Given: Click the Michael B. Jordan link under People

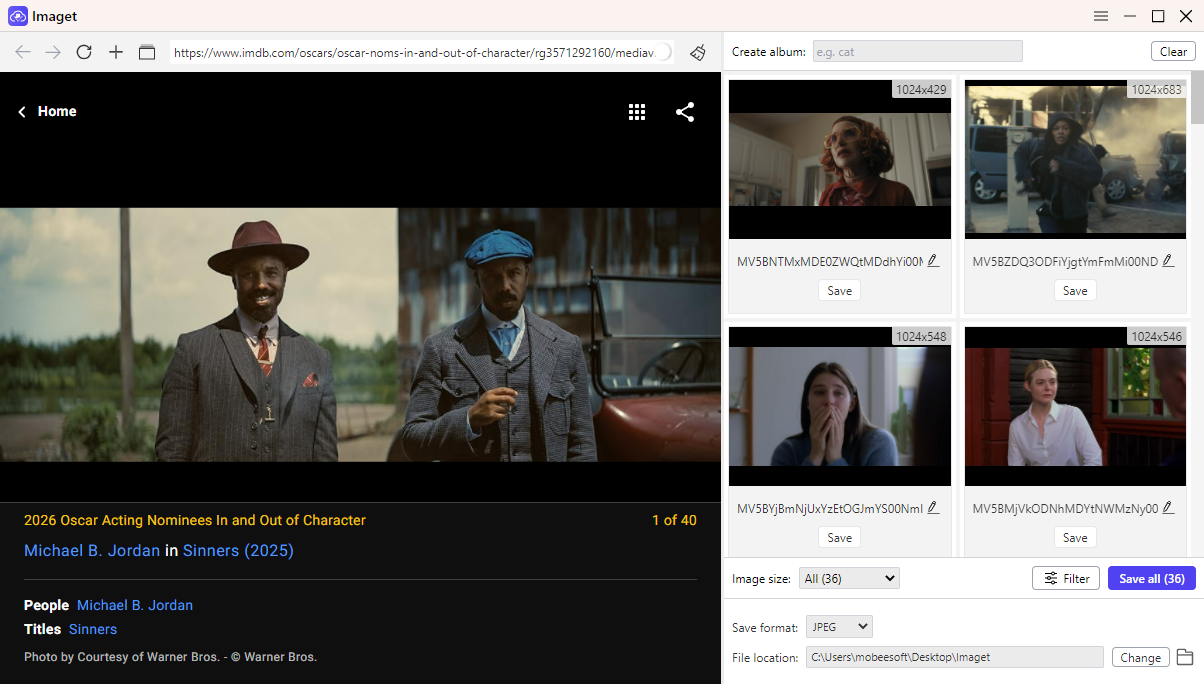Looking at the screenshot, I should (134, 605).
